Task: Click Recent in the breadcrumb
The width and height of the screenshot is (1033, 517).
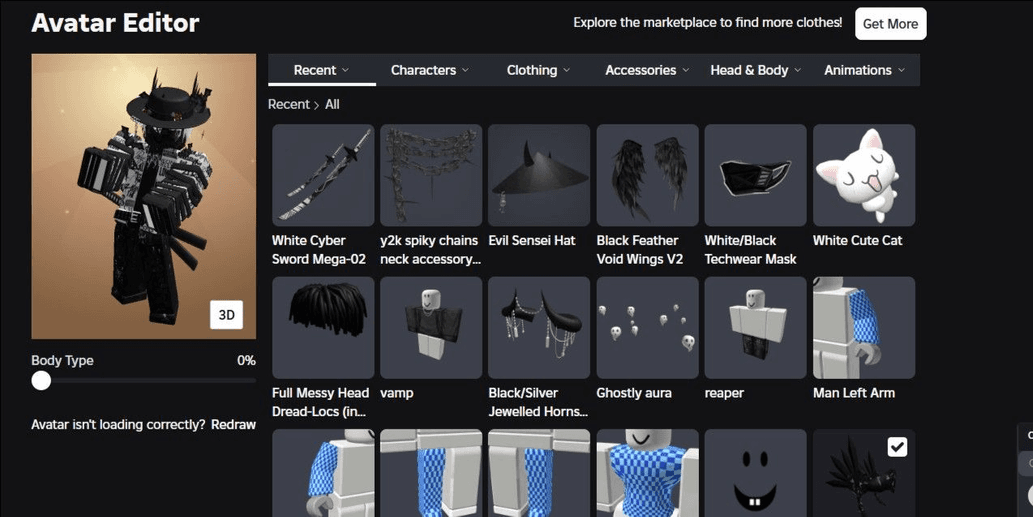Action: click(289, 104)
